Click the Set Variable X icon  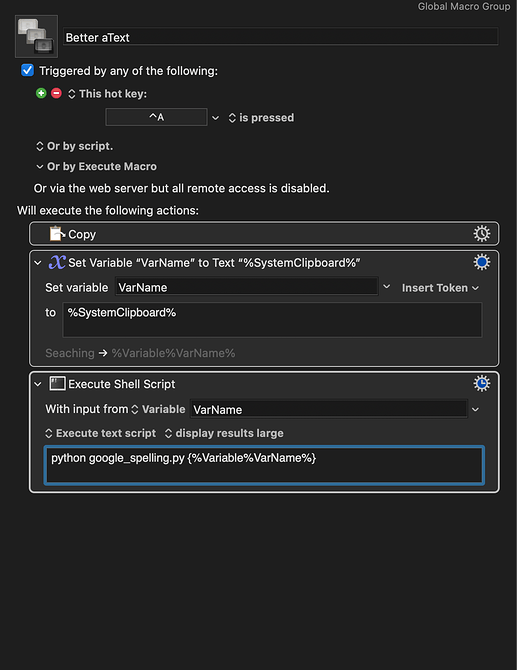click(x=57, y=262)
